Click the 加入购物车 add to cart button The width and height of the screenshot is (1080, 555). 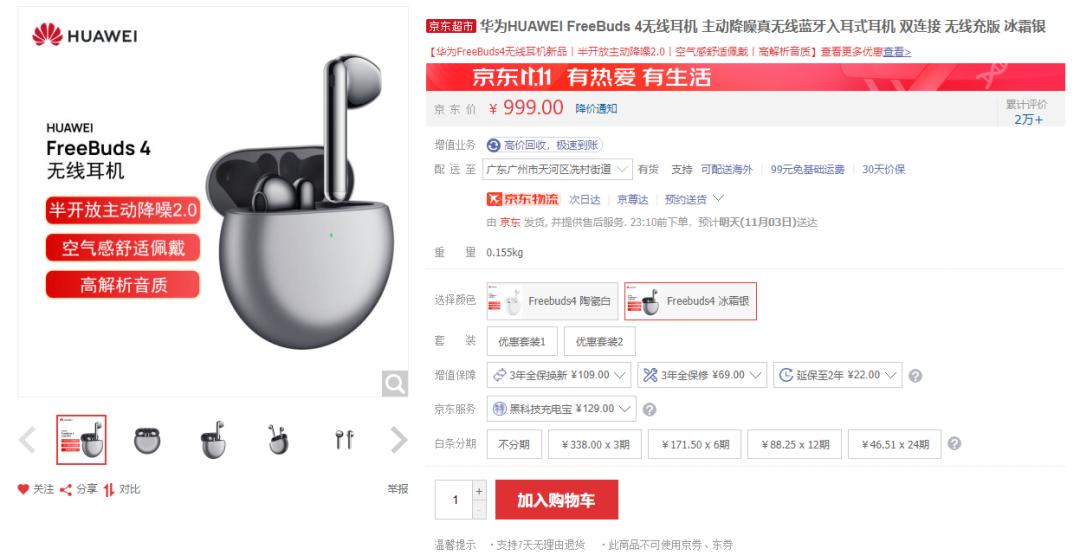pos(557,500)
